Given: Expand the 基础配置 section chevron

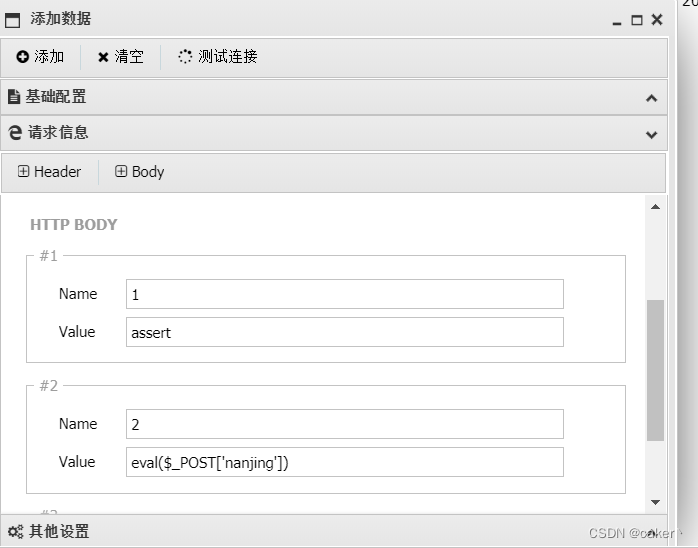Looking at the screenshot, I should (x=651, y=98).
